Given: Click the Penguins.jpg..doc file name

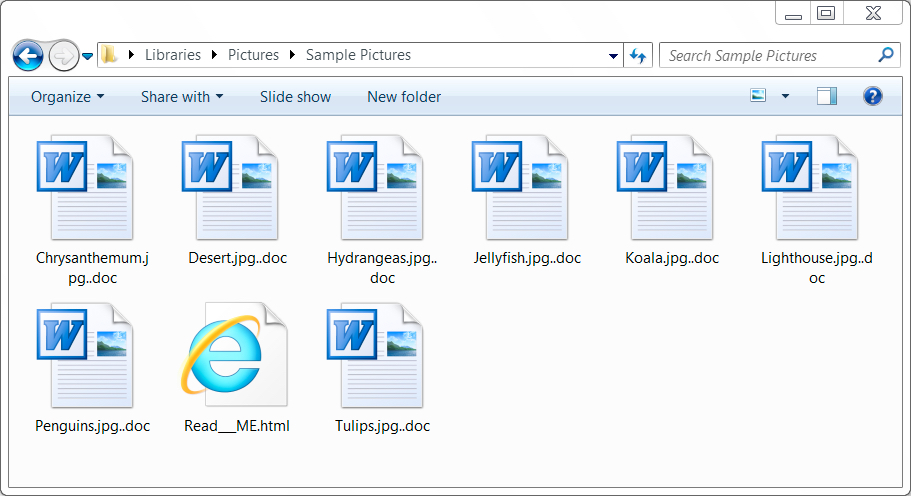Looking at the screenshot, I should [92, 426].
